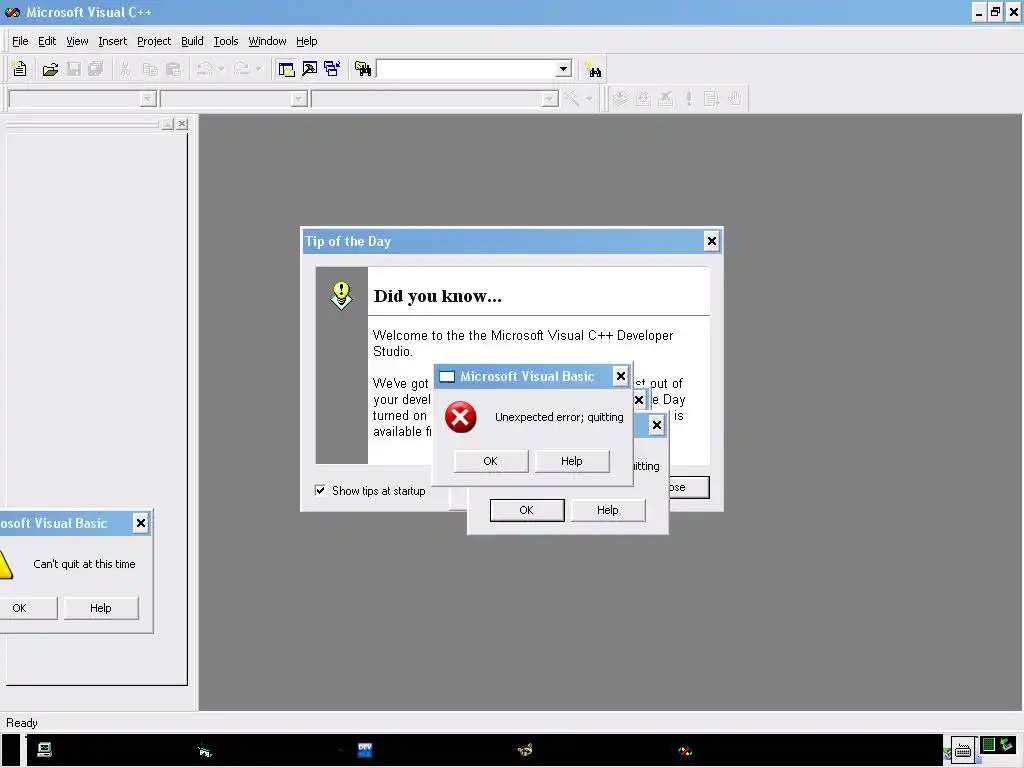
Task: Open the Project menu
Action: 154,41
